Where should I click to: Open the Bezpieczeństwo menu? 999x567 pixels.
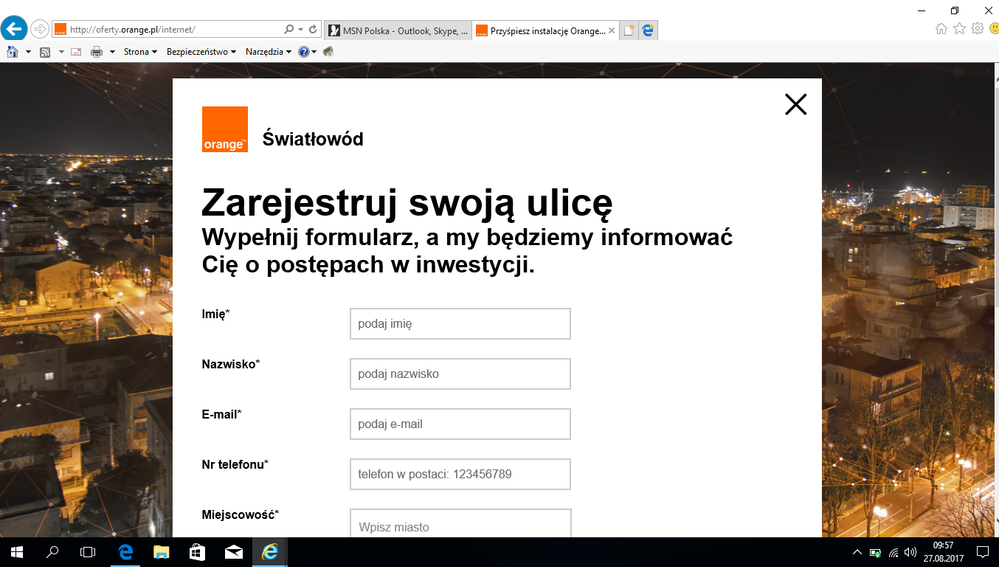(201, 52)
